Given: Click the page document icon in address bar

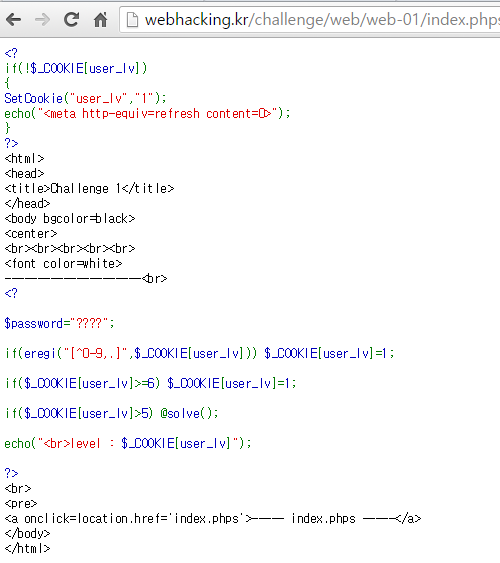Looking at the screenshot, I should (132, 20).
